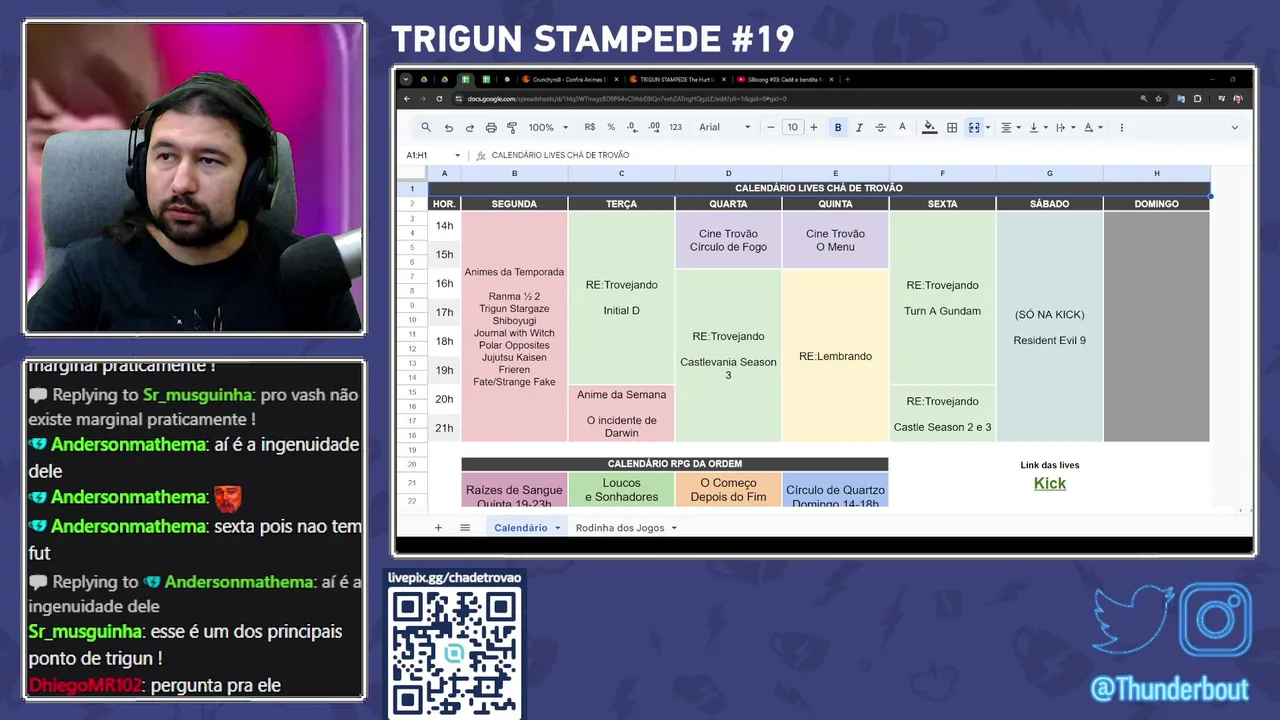Open text wrapping dropdown

pos(1065,127)
